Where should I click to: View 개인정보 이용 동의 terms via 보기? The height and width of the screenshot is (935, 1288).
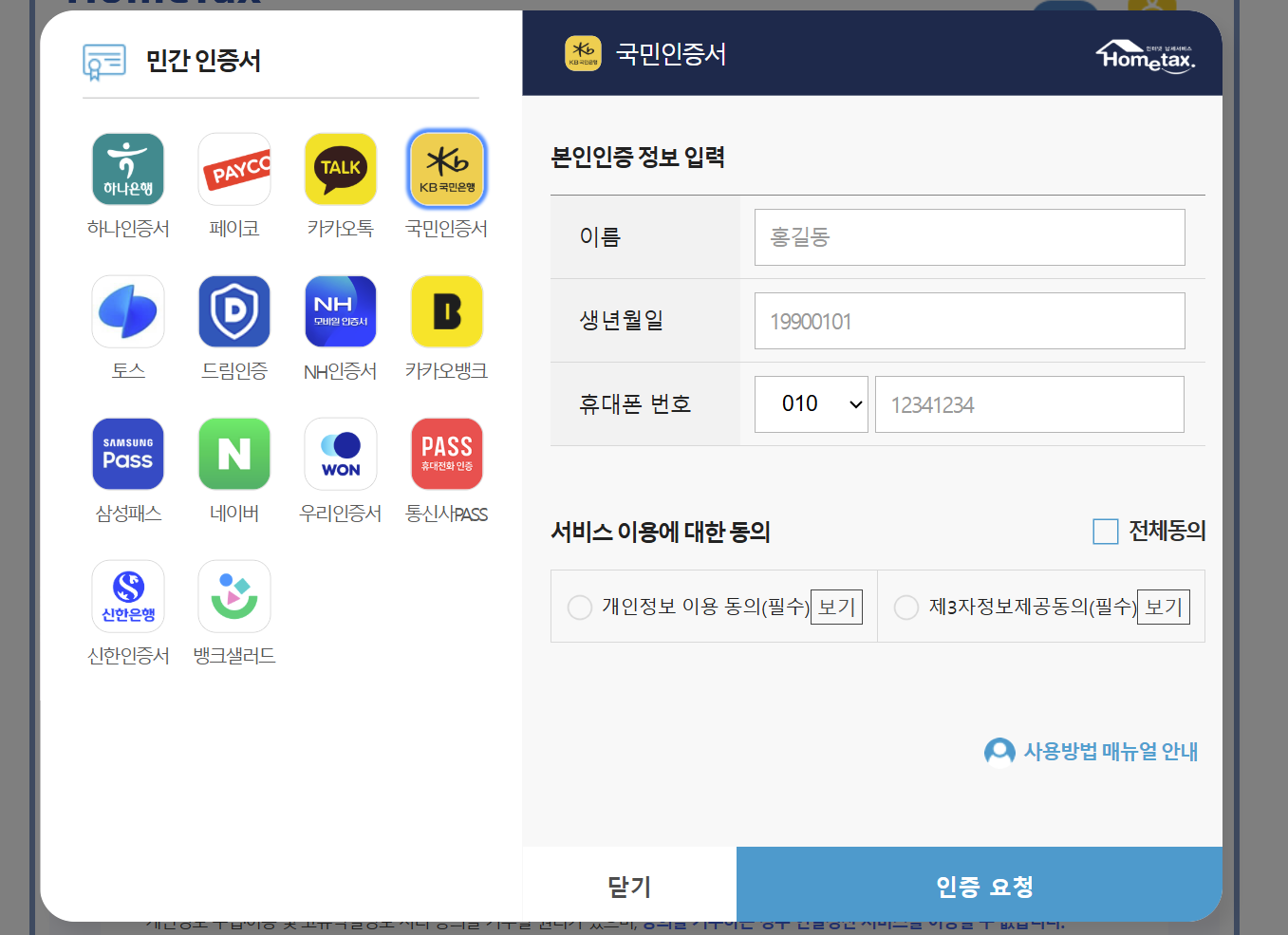[x=837, y=608]
